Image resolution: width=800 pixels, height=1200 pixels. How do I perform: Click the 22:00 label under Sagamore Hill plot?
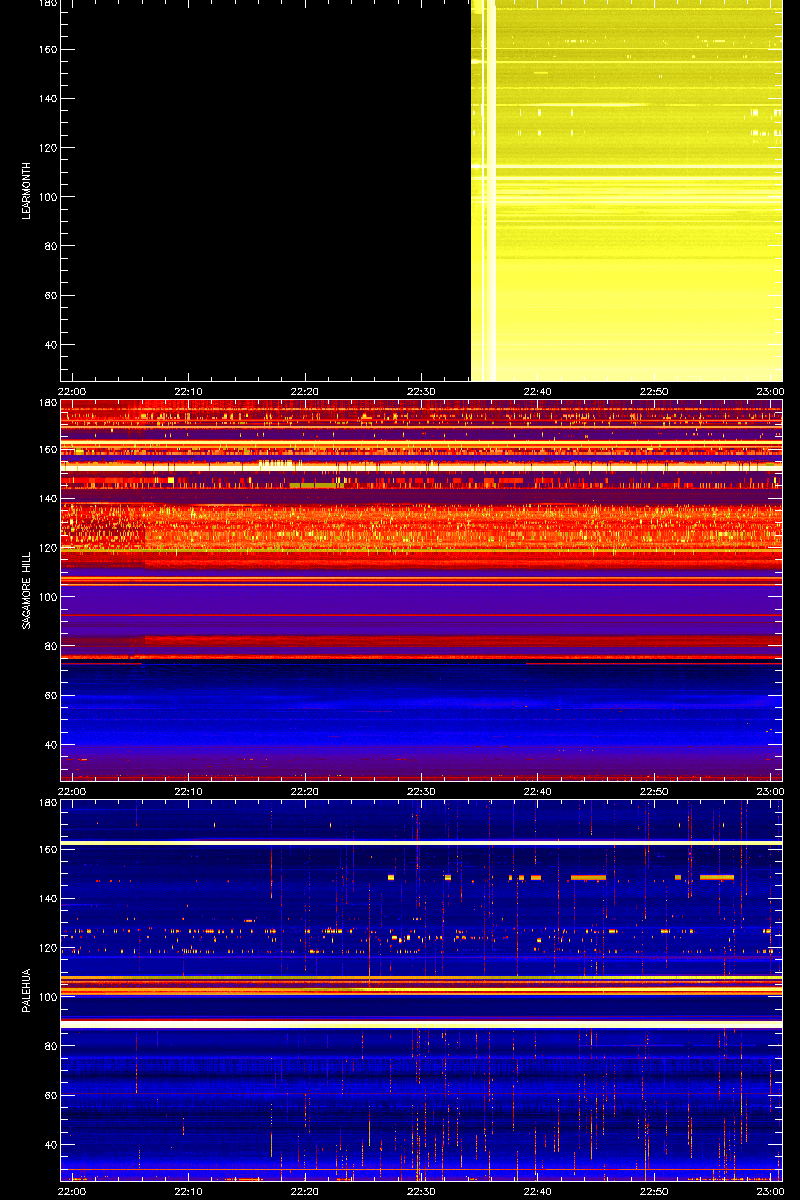(72, 791)
